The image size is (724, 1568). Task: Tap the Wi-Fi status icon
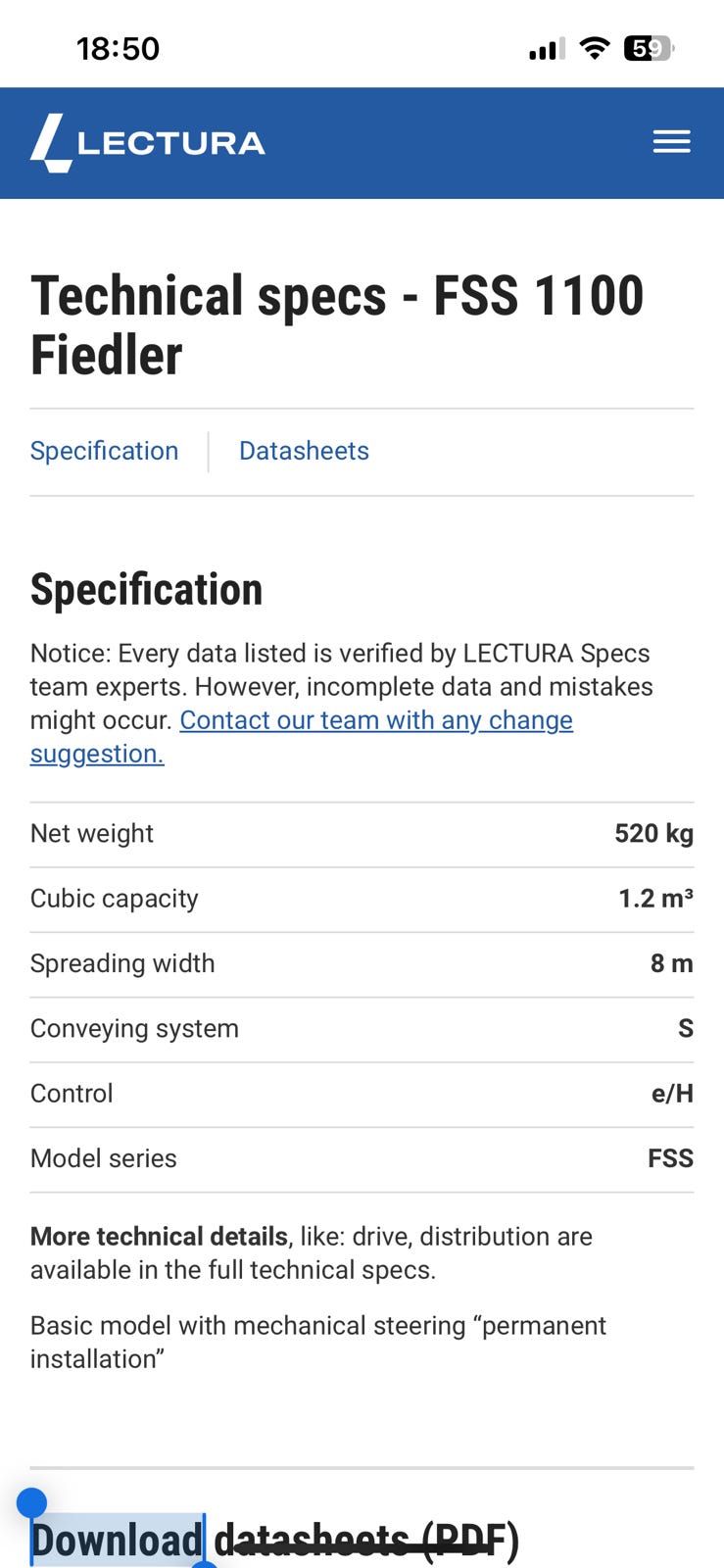(594, 48)
